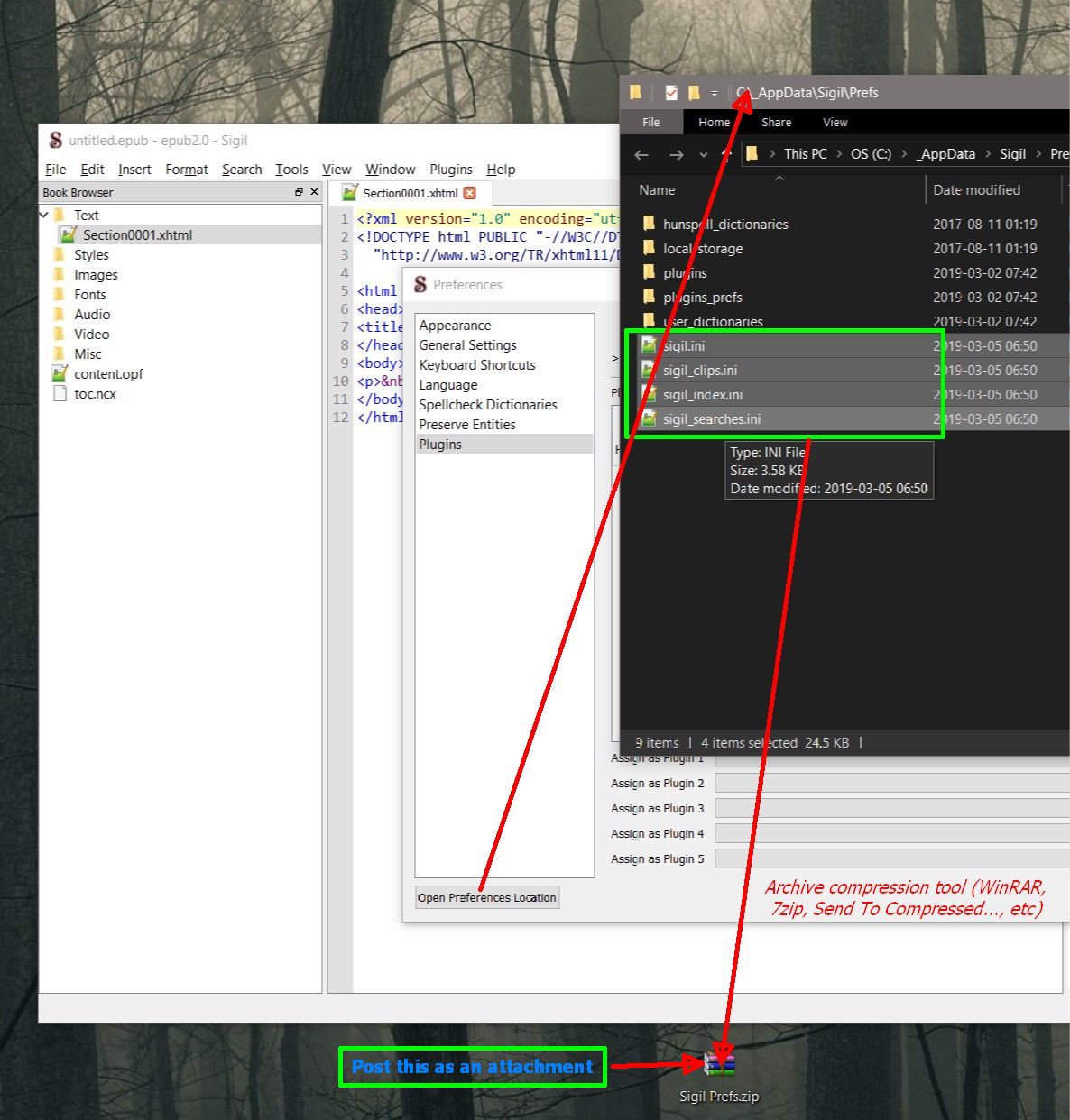1070x1120 pixels.
Task: Select the Images folder in Book Browser
Action: click(96, 274)
